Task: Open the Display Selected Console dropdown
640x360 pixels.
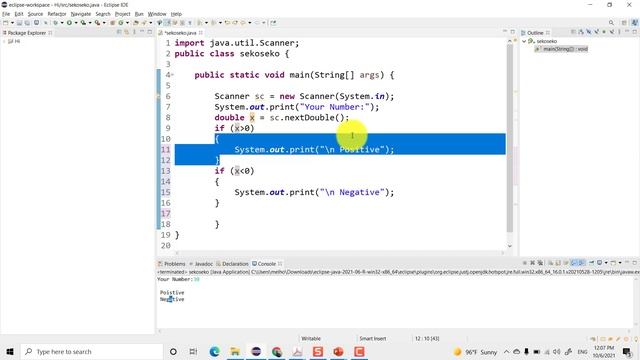Action: 606,263
